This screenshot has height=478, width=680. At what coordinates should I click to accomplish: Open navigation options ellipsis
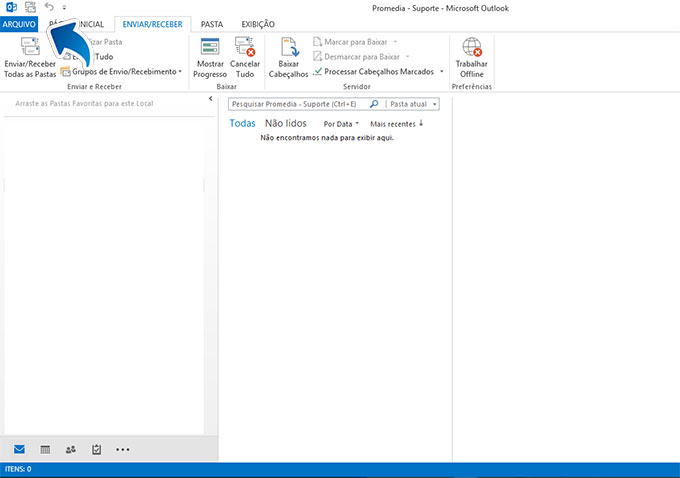click(123, 450)
